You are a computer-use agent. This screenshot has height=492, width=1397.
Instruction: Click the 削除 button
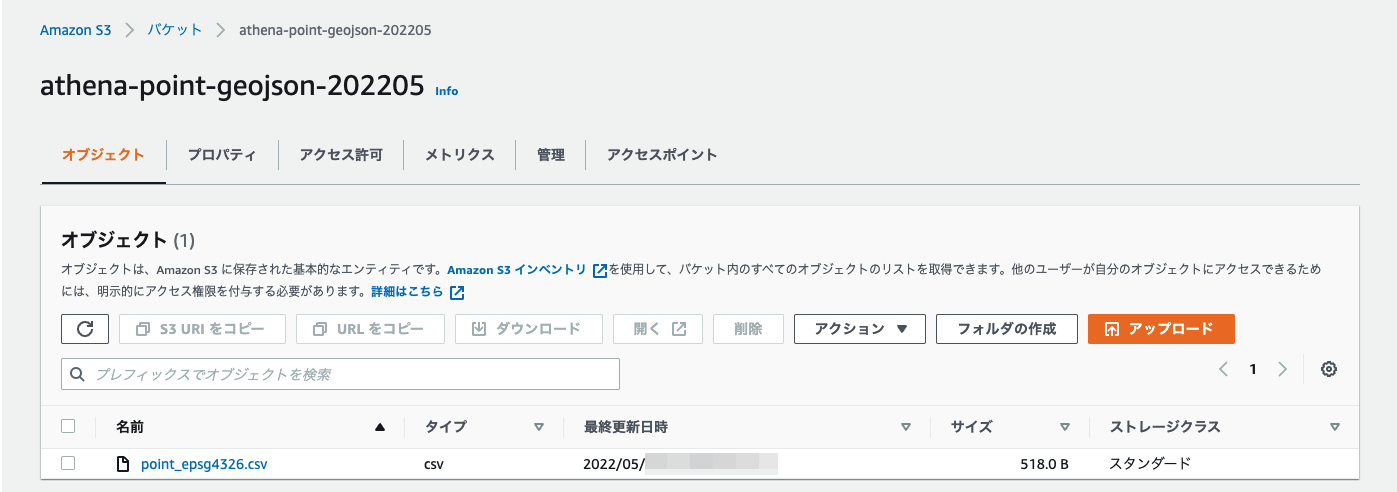[x=748, y=329]
